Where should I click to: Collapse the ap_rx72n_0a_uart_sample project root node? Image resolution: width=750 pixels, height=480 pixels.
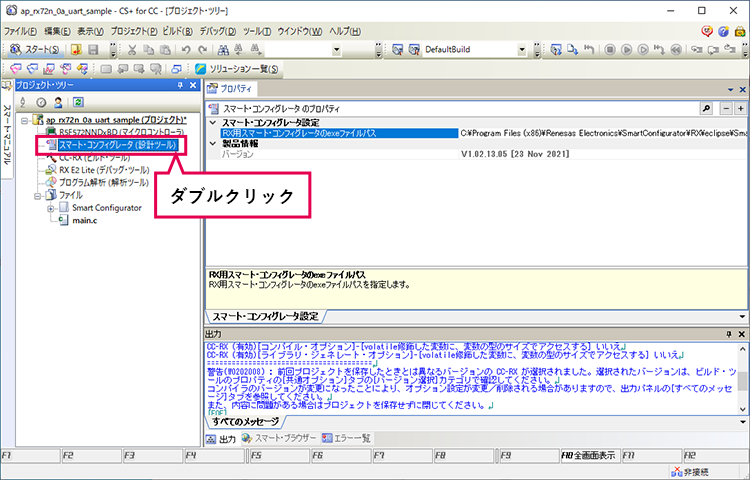pos(24,120)
